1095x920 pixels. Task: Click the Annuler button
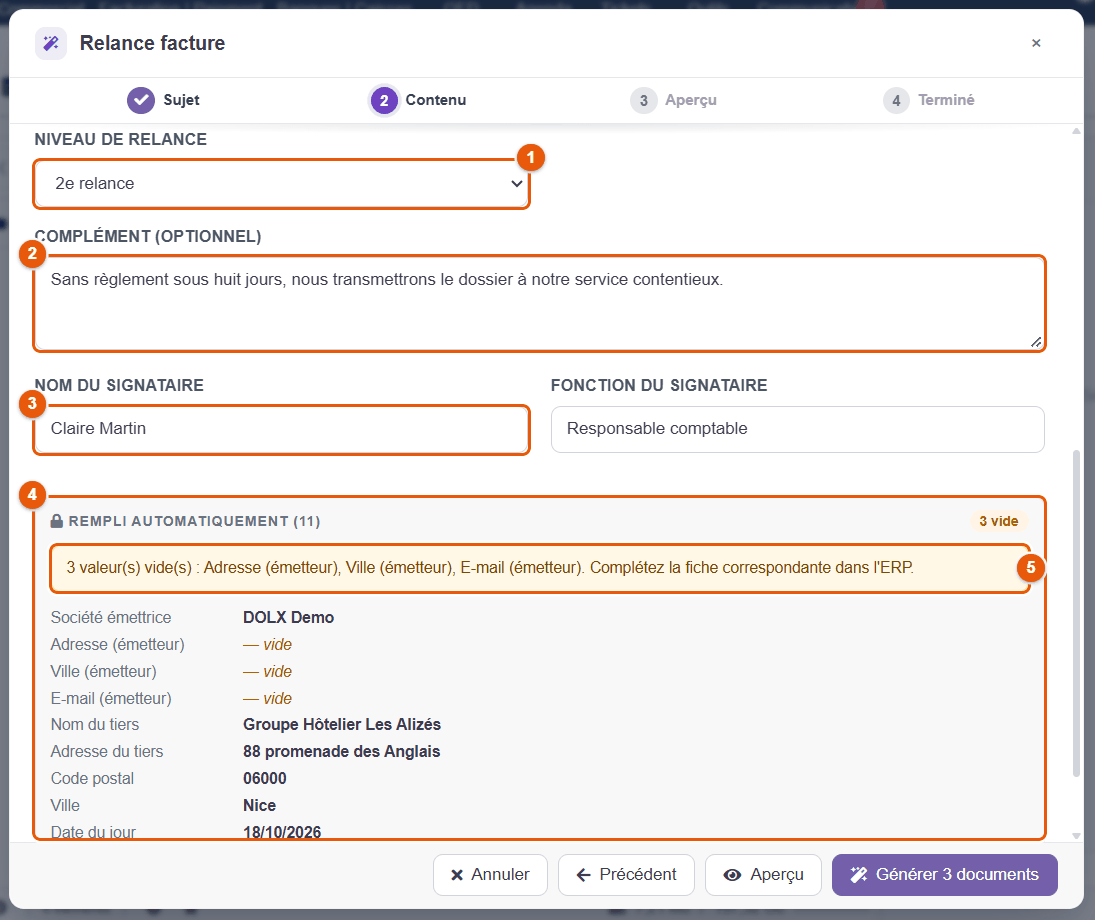click(490, 875)
